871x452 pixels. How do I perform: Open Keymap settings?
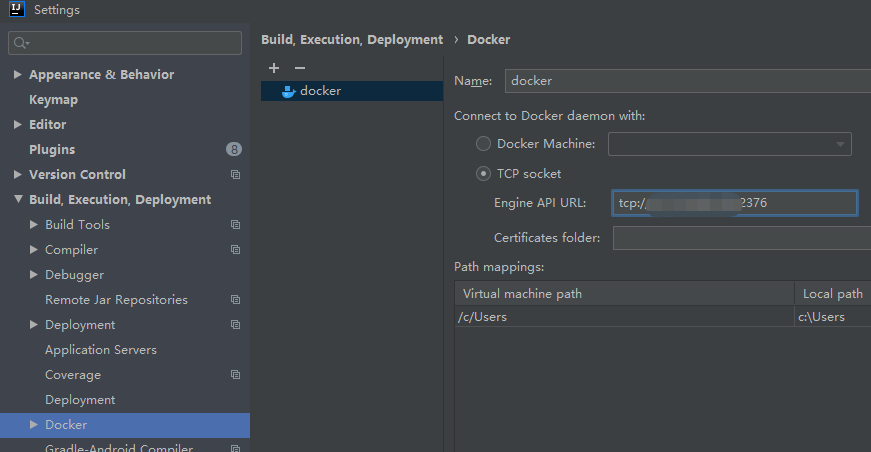53,99
